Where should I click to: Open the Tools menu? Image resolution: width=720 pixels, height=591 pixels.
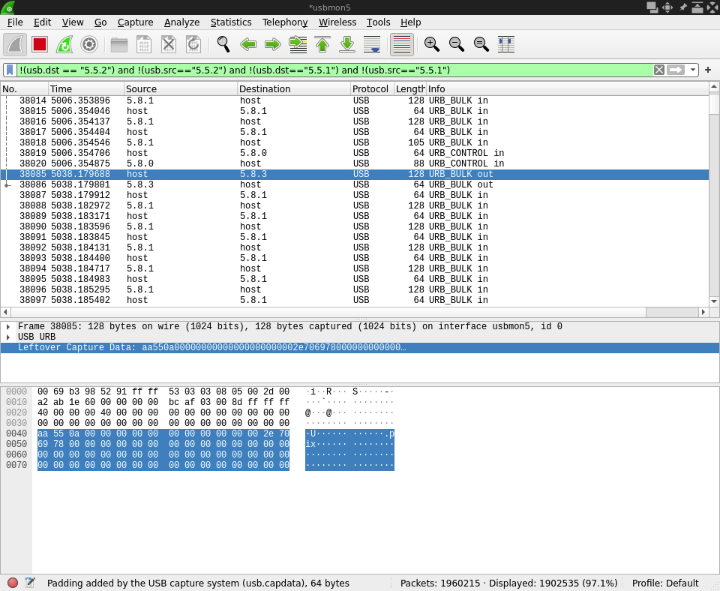click(378, 23)
